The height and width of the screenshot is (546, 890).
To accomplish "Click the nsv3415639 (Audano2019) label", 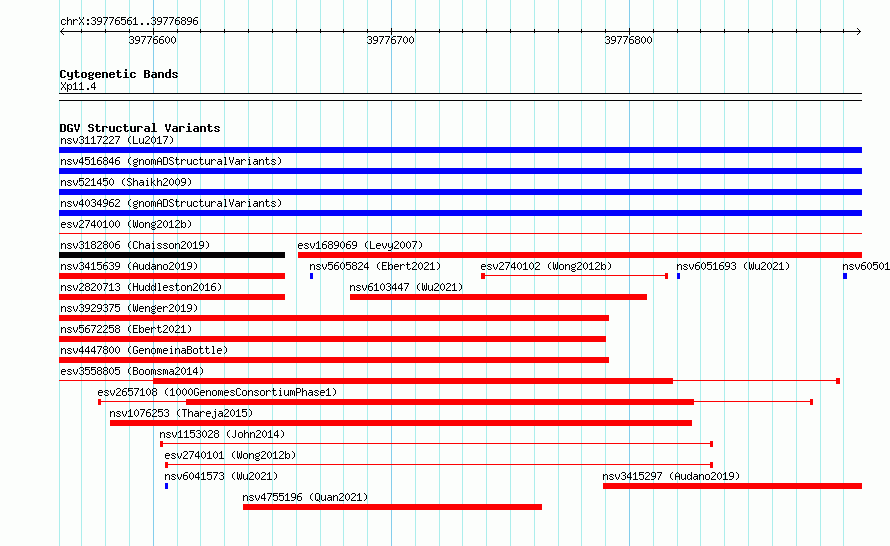I will pyautogui.click(x=129, y=266).
